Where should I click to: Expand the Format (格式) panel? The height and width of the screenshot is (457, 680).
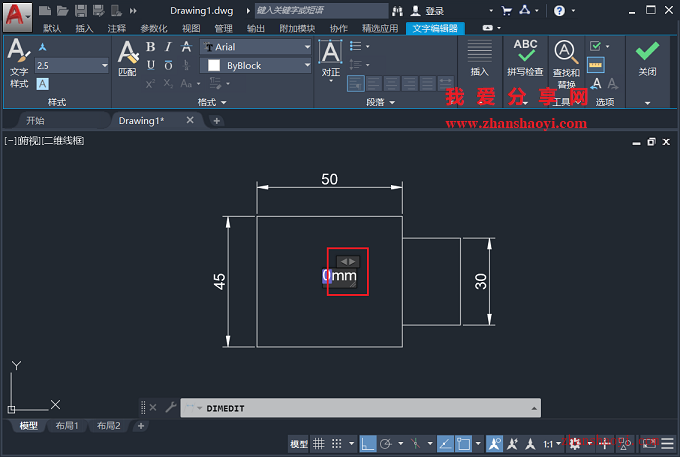pos(212,102)
